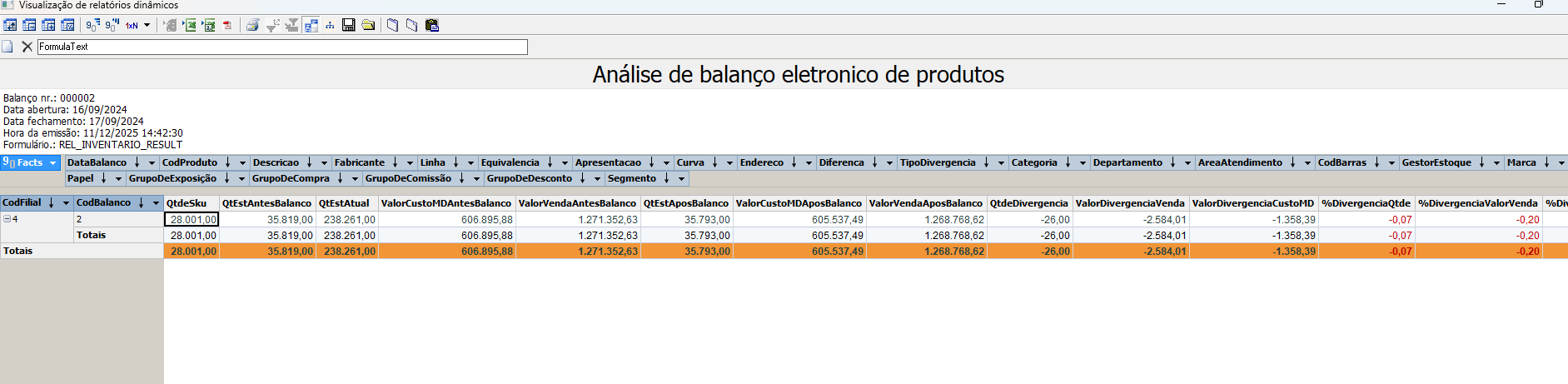Open the CodProduto field filter dropdown
Screen dimensions: 1568x384
(x=242, y=163)
